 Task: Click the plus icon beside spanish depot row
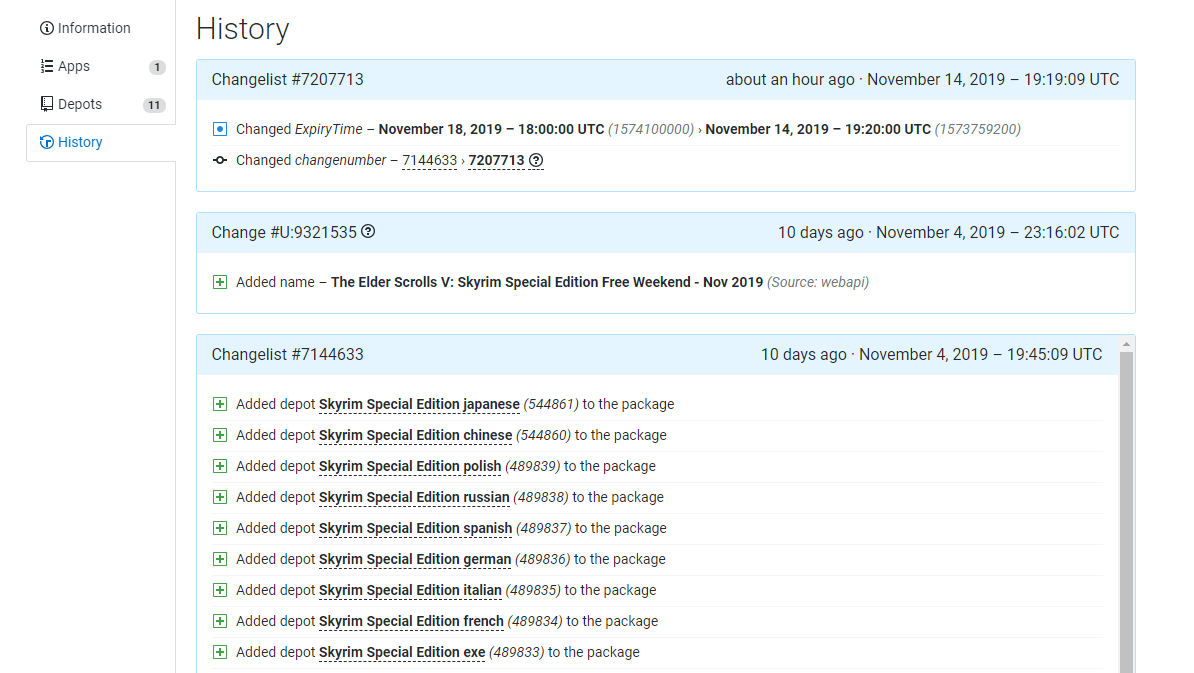pyautogui.click(x=220, y=528)
